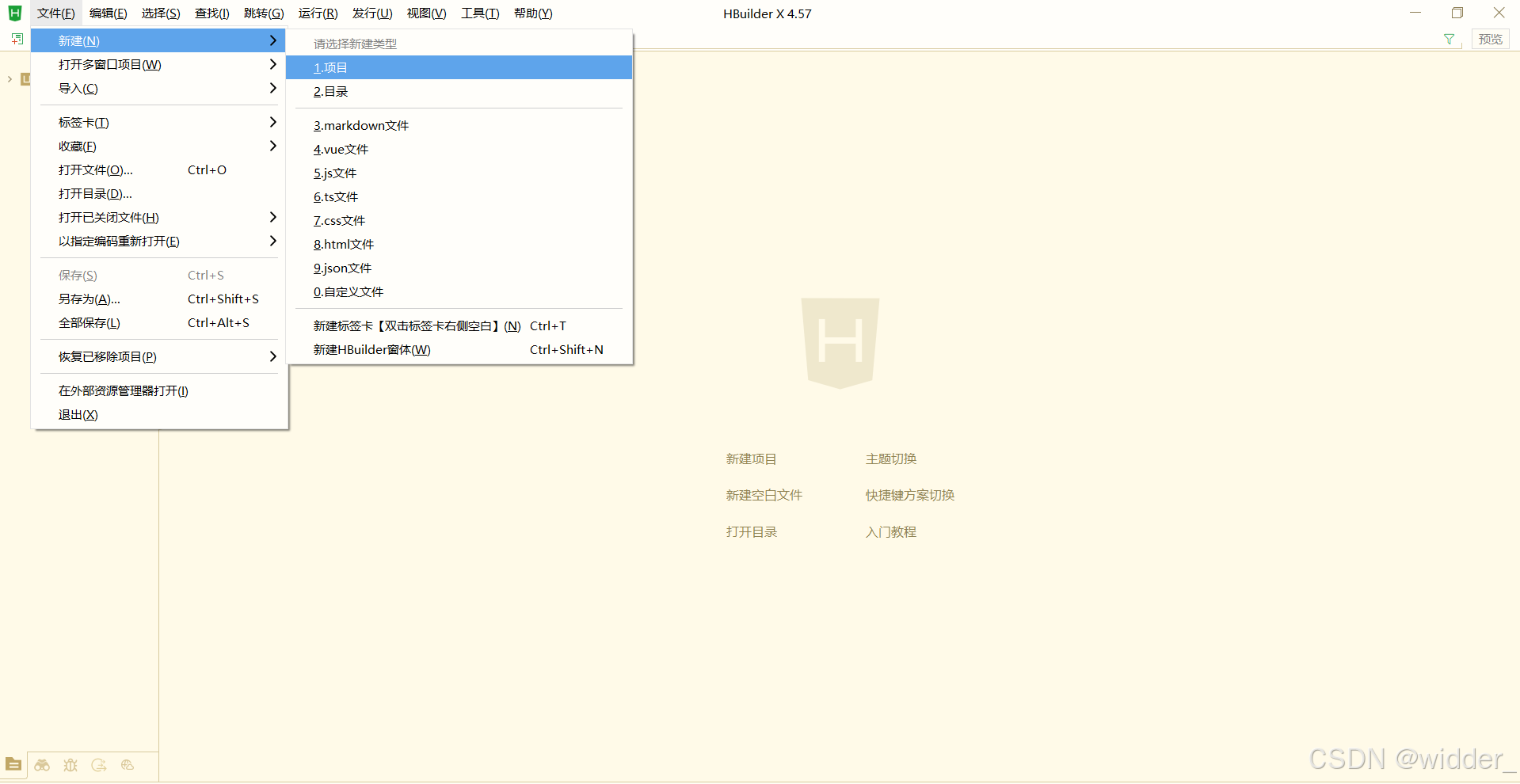The image size is (1520, 784).
Task: Open the debug bug panel
Action: [x=70, y=765]
